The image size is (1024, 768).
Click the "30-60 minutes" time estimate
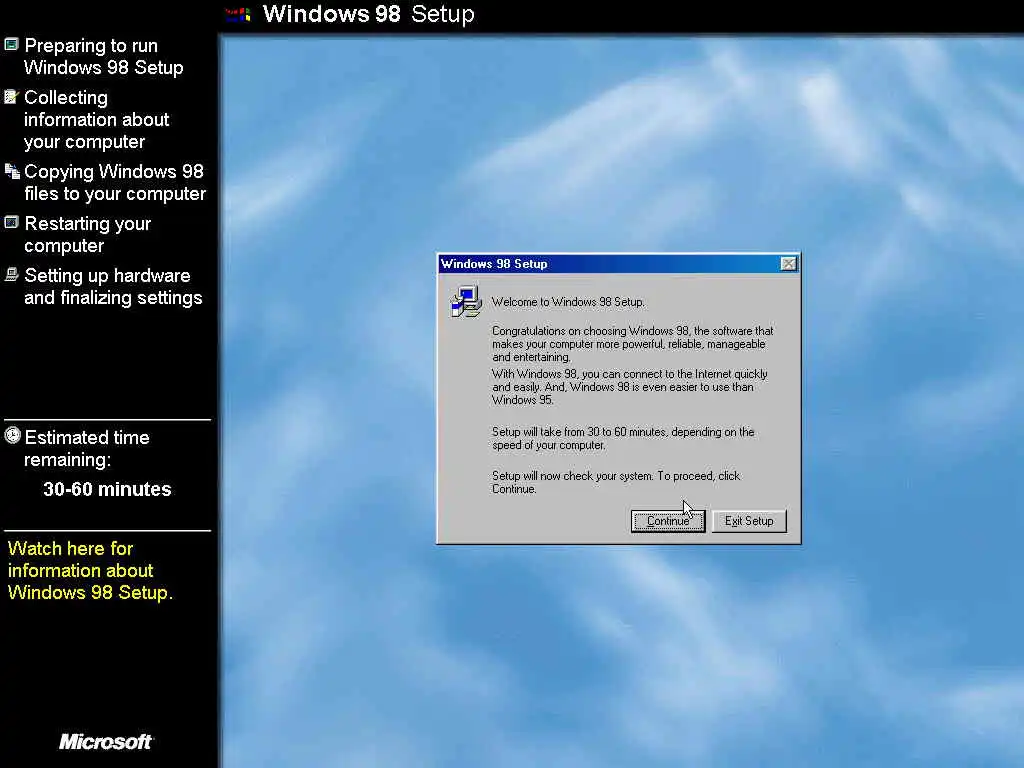click(x=107, y=489)
